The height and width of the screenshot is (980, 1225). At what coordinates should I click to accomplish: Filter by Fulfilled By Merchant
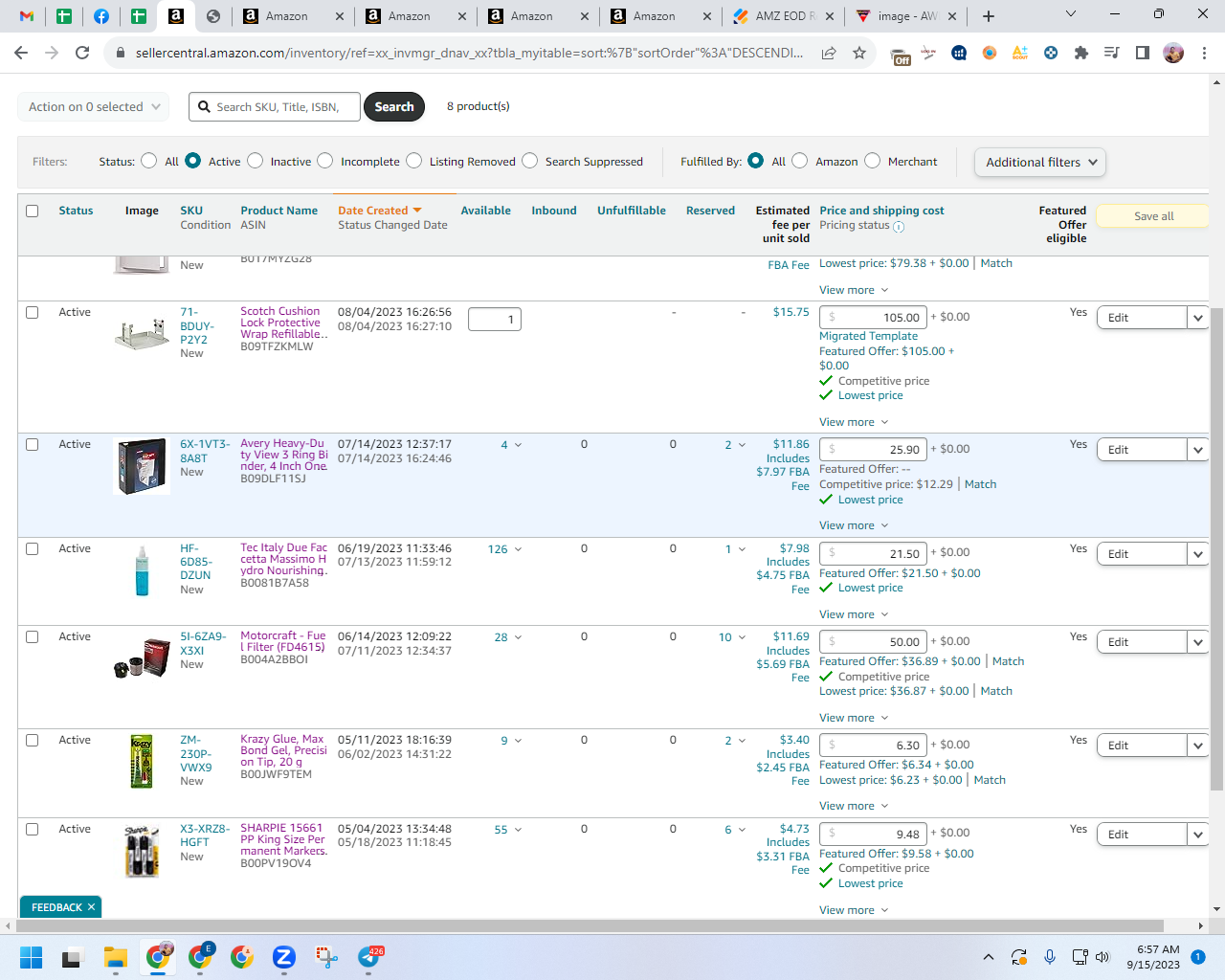pos(873,161)
